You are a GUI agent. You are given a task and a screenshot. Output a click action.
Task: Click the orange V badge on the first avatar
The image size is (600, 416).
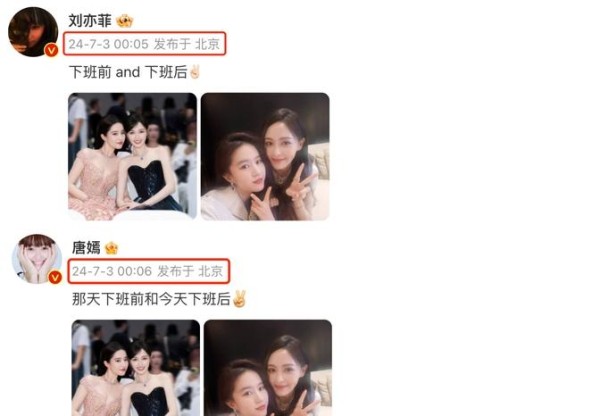(x=51, y=50)
